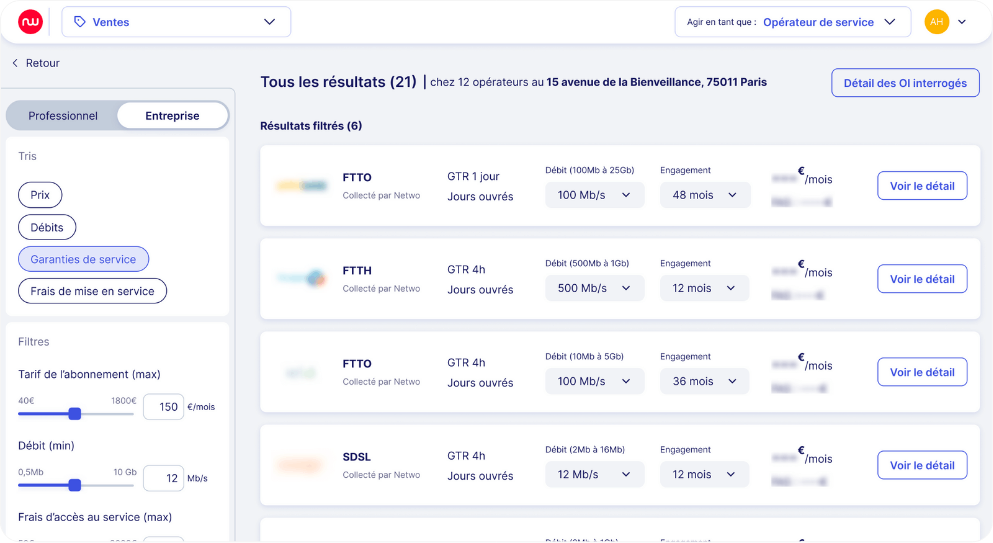Expand the user menu chevron beside avatar
This screenshot has width=993, height=543.
point(962,22)
